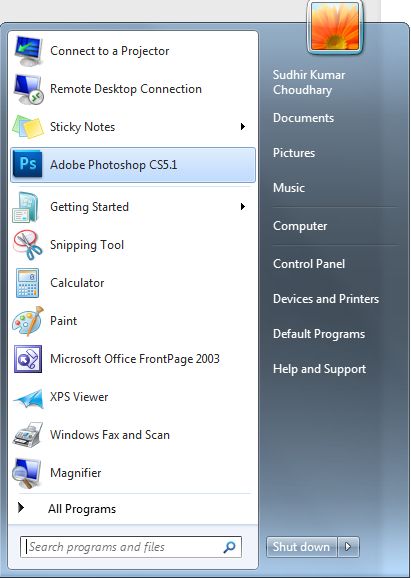Click the Shut down button
The image size is (411, 578).
(x=301, y=547)
